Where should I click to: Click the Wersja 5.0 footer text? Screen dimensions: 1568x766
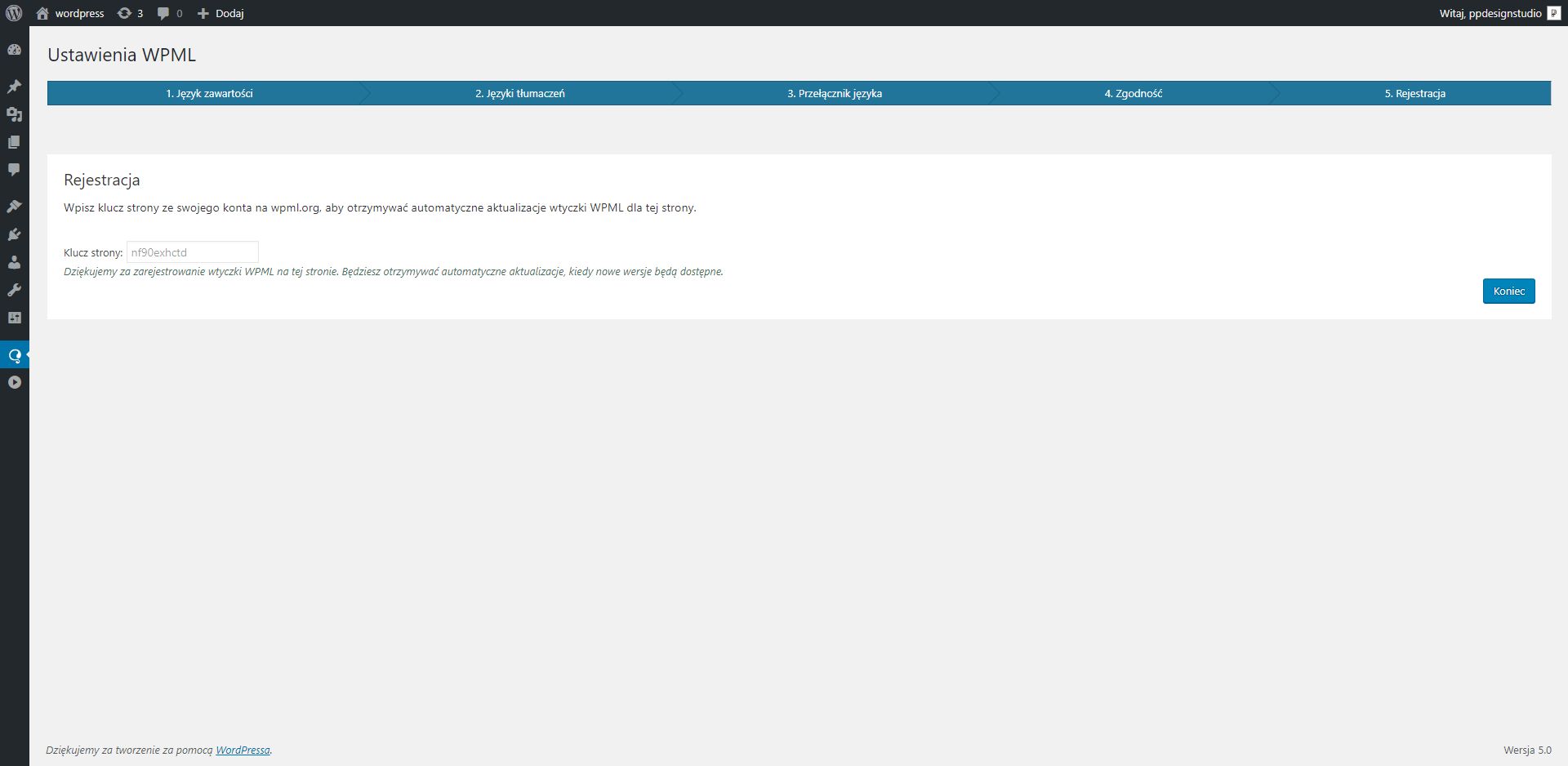click(x=1527, y=750)
